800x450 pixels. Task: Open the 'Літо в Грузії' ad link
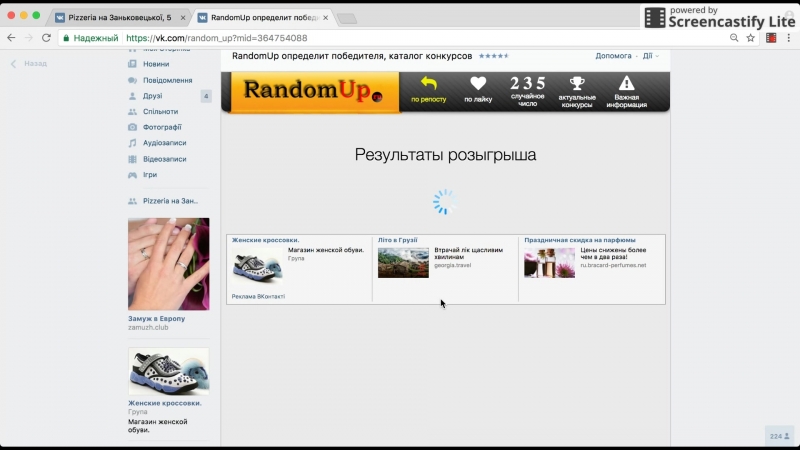tap(397, 240)
